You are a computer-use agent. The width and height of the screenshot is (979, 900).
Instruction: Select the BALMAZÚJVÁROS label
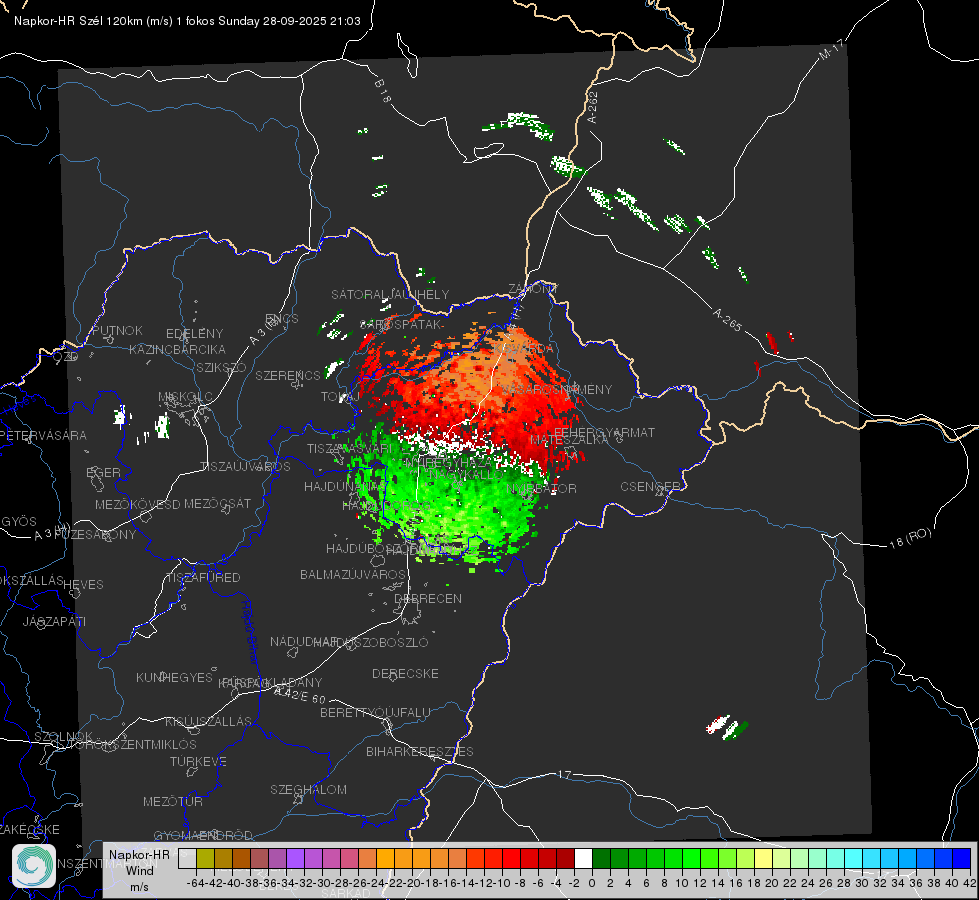coord(353,574)
